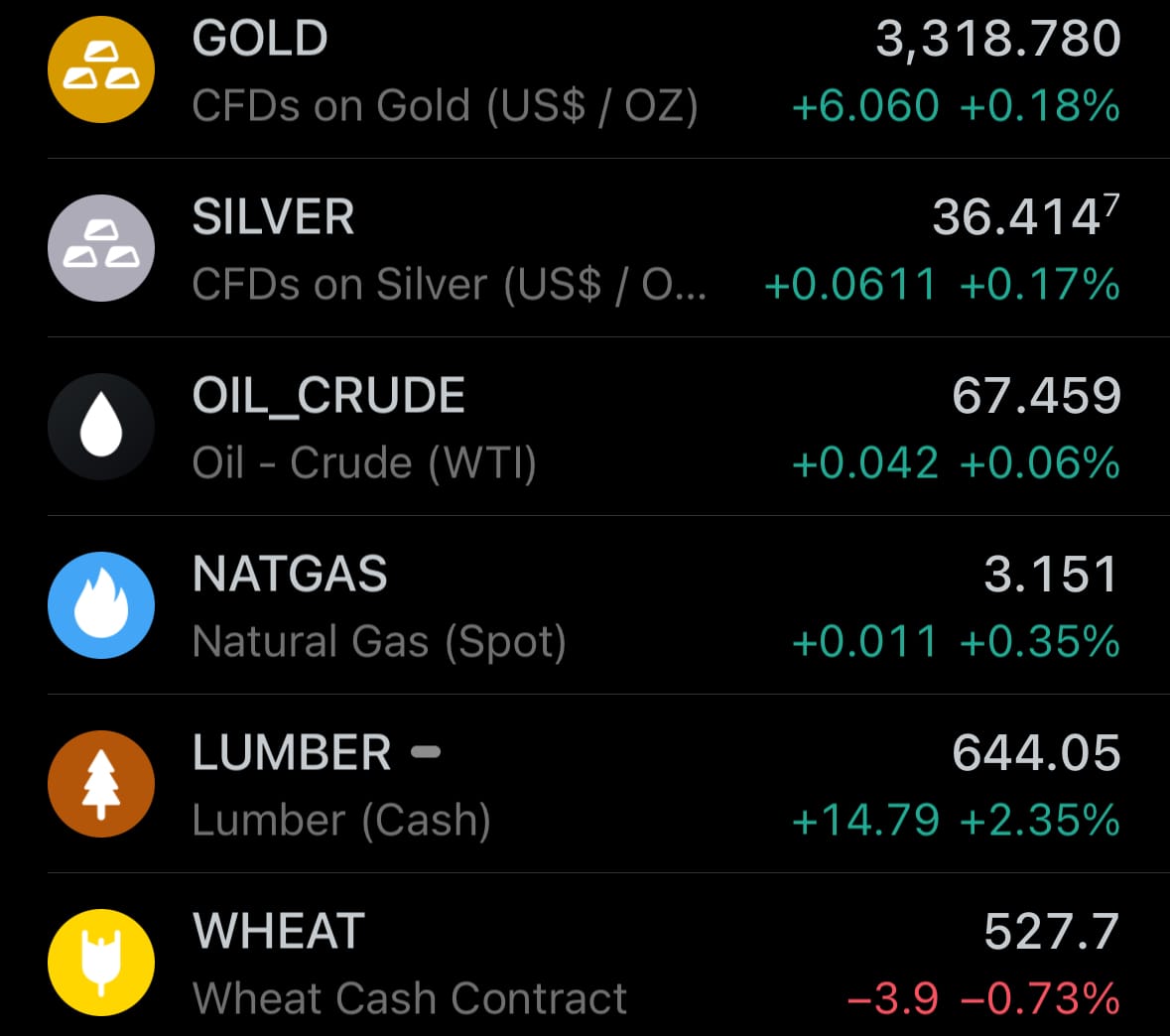The width and height of the screenshot is (1170, 1036).
Task: Tap the yellow wheat icon
Action: (x=101, y=963)
